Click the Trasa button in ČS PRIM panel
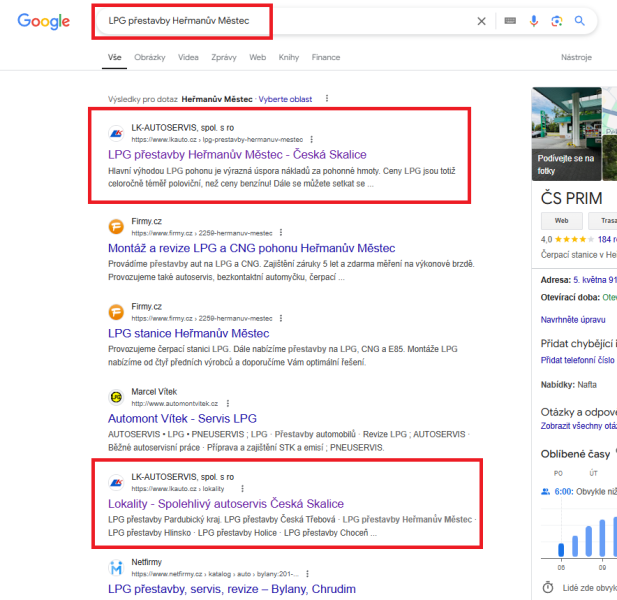 coord(603,221)
